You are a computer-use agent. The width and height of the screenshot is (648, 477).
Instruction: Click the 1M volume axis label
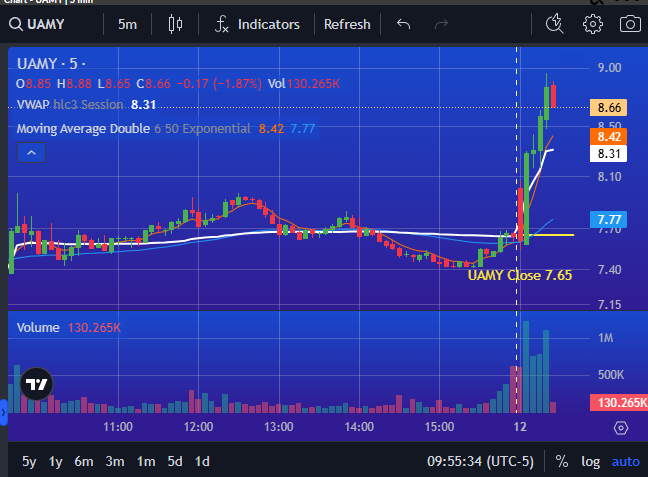tap(605, 338)
